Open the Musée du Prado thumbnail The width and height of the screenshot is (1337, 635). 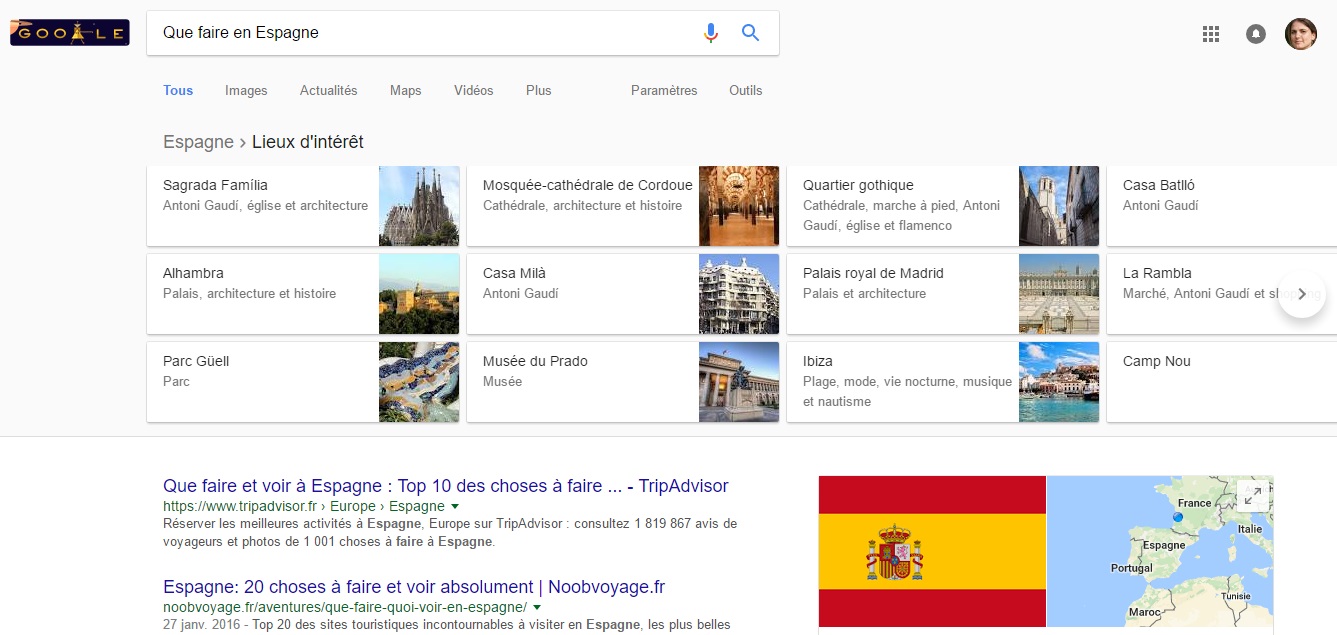(x=739, y=382)
